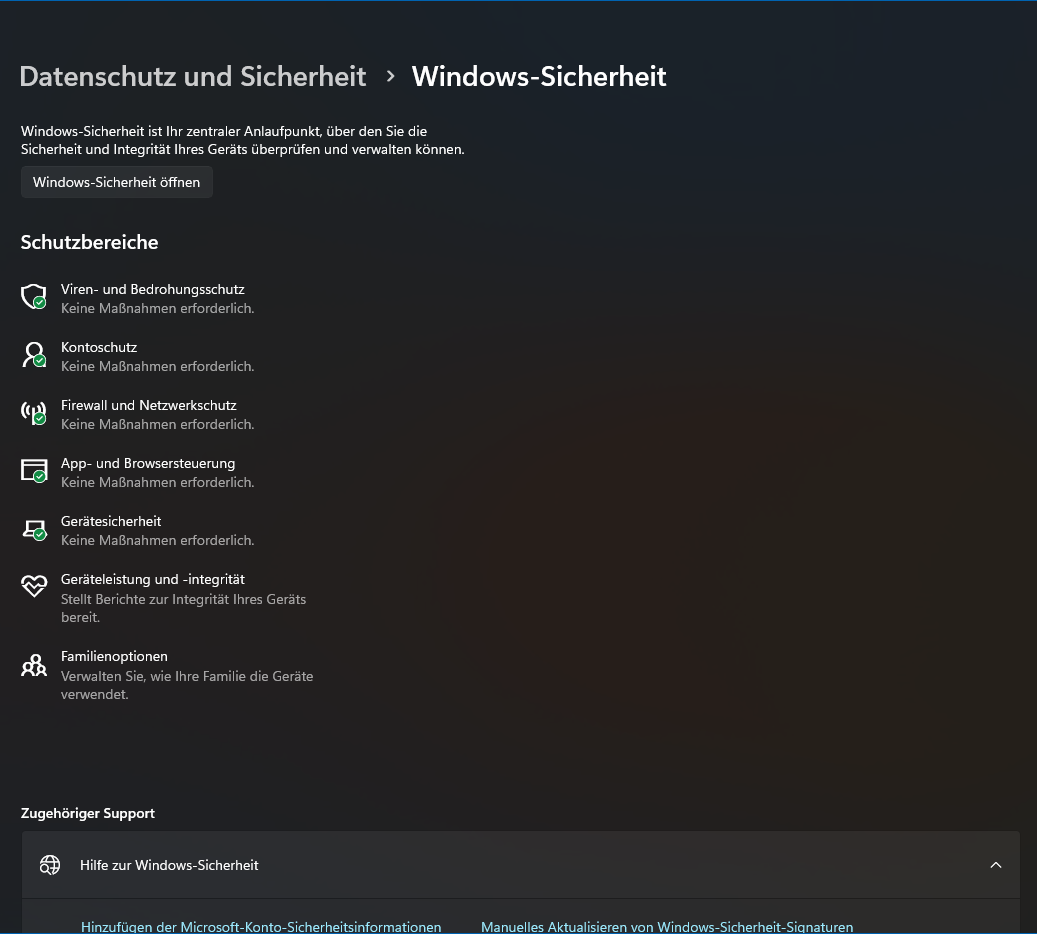Select the App- und Browsersteuerung title text
Screen dimensions: 1037x934
pyautogui.click(x=148, y=463)
